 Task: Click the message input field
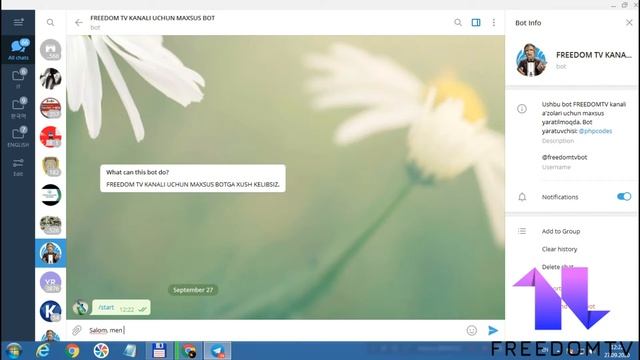click(x=273, y=330)
